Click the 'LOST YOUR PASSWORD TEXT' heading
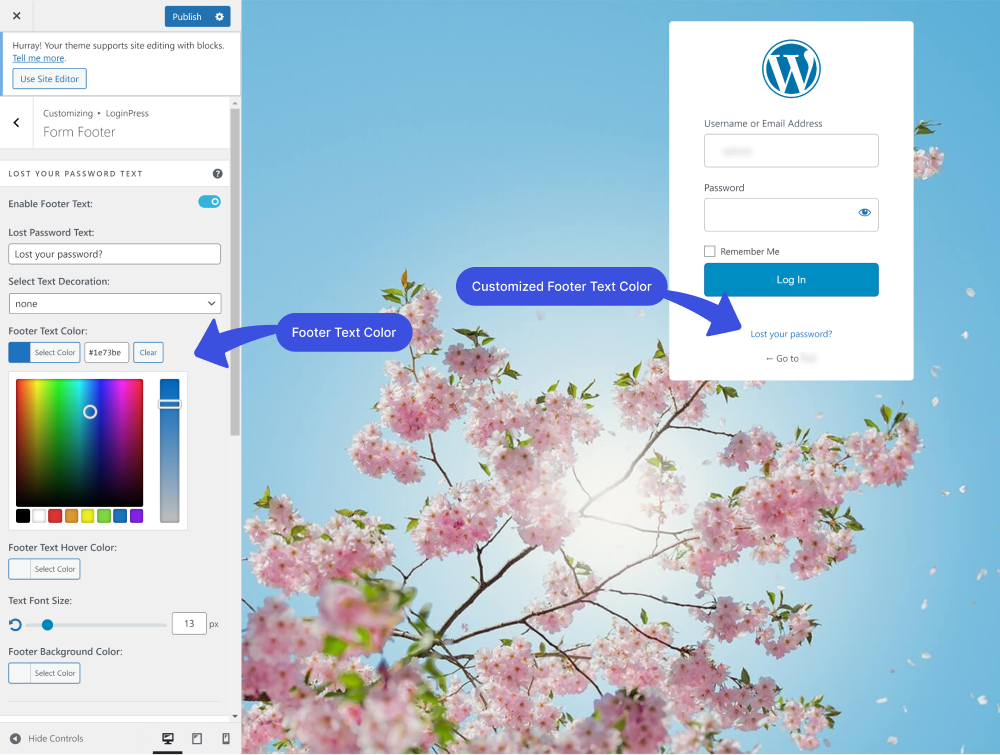 pos(75,173)
